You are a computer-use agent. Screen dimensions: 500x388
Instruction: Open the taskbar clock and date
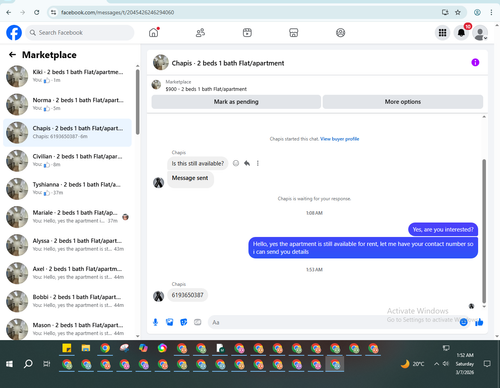[x=465, y=364]
